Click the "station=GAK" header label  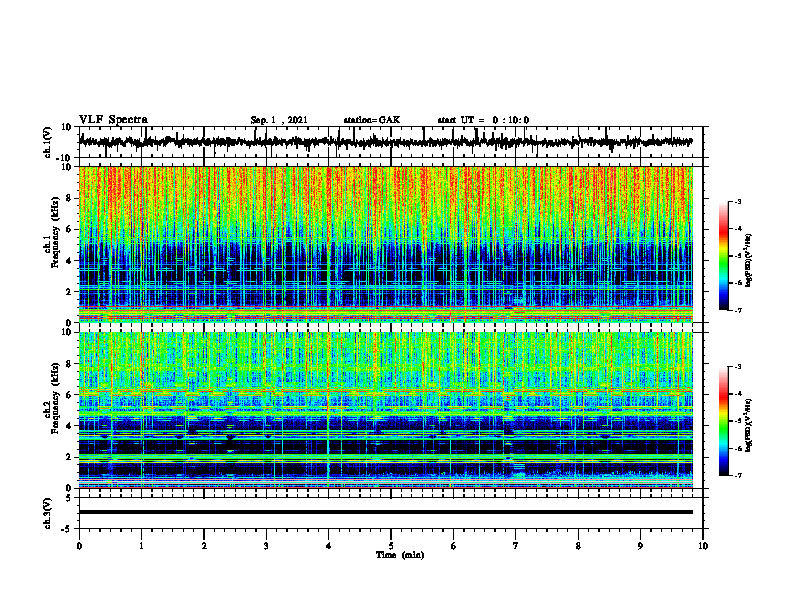pyautogui.click(x=372, y=120)
